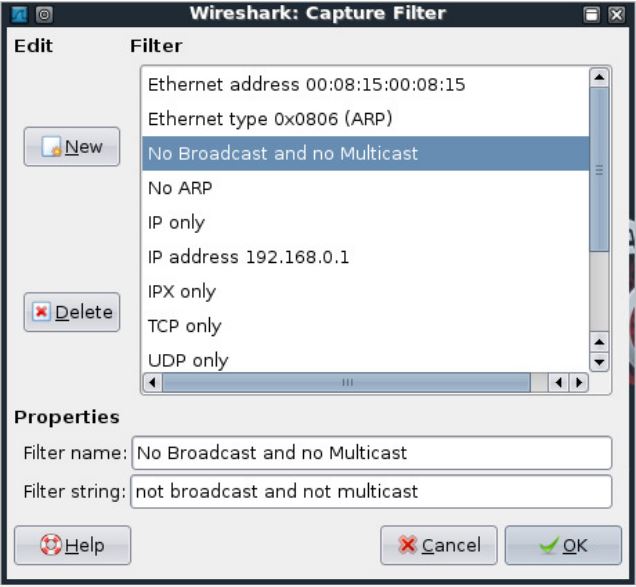
Task: Click the Wireshark fin icon in title bar
Action: pyautogui.click(x=19, y=15)
